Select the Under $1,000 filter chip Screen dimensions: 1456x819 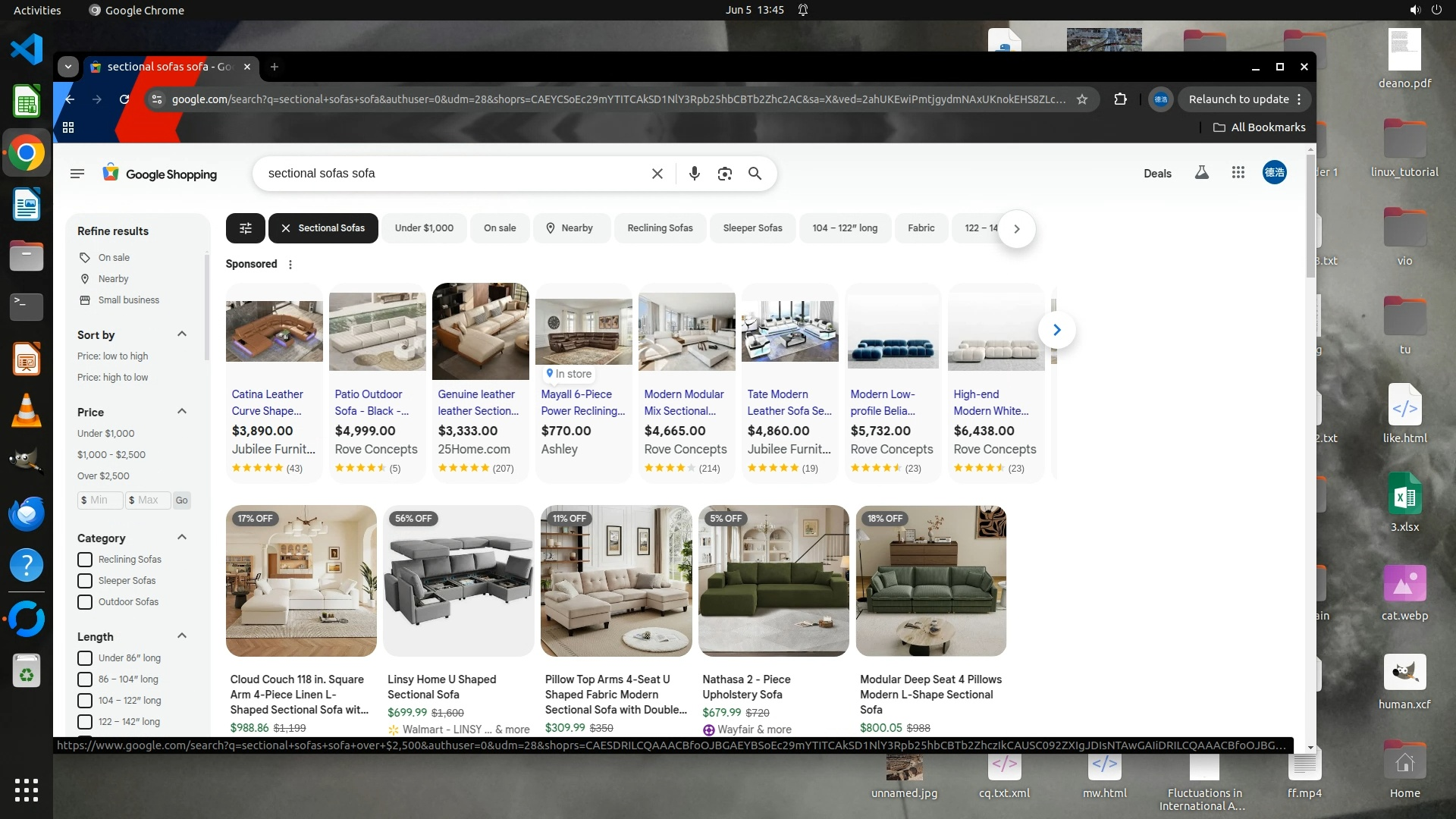(424, 228)
